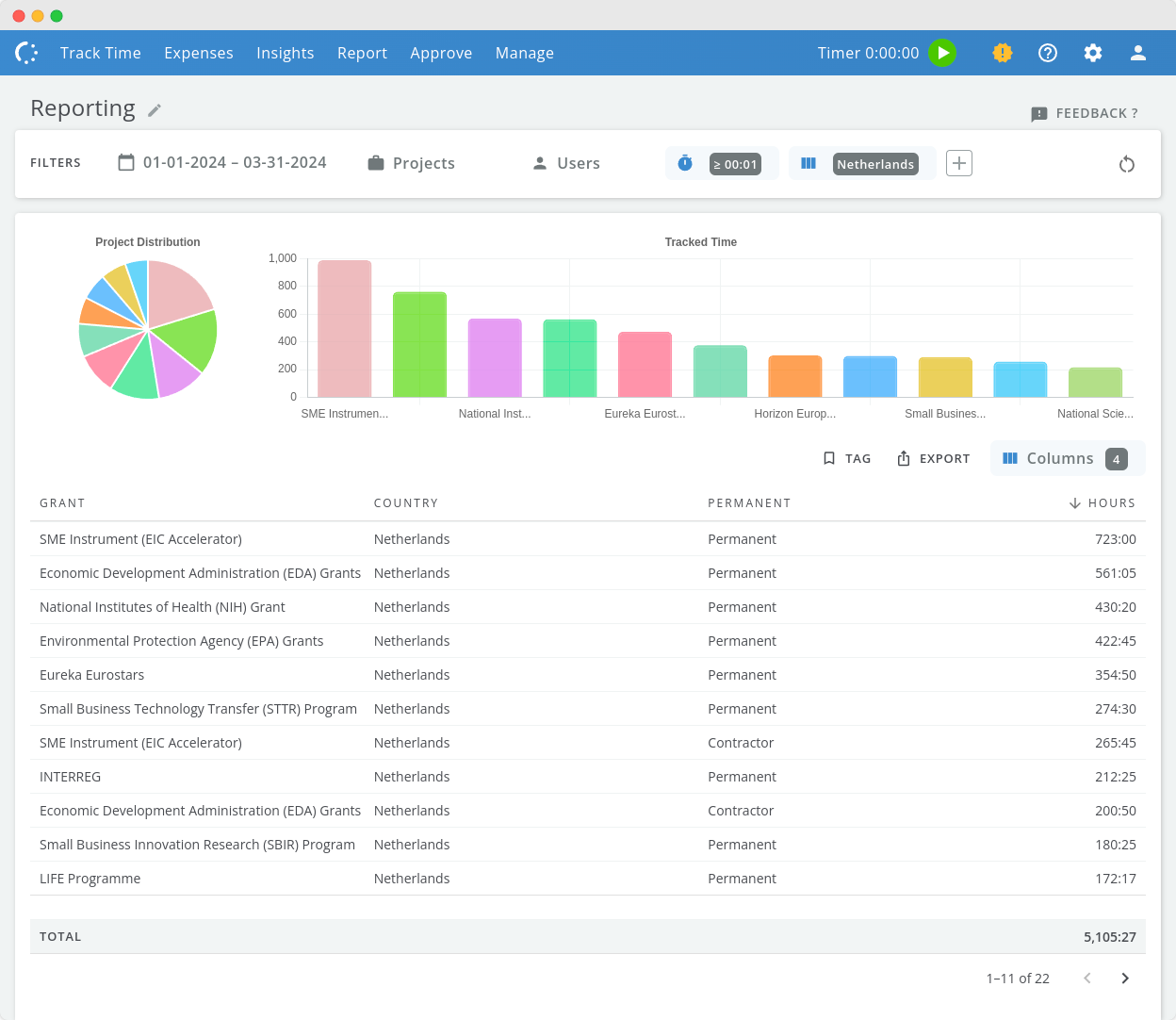Go to next page of results
1176x1020 pixels.
[x=1125, y=979]
